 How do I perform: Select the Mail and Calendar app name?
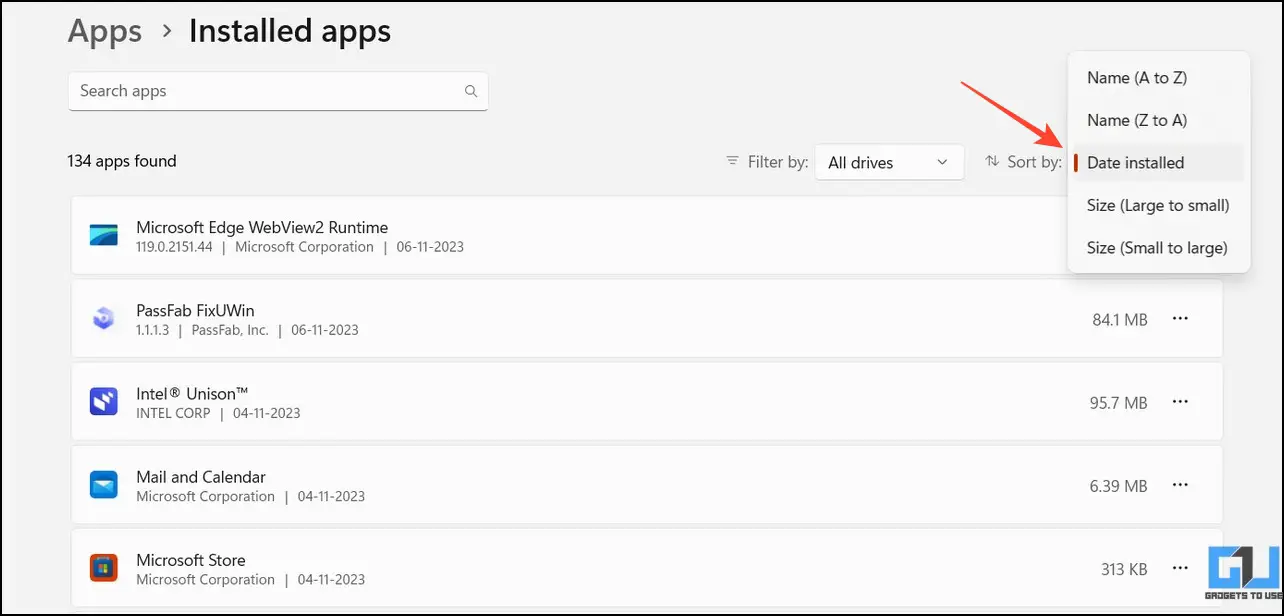coord(201,477)
